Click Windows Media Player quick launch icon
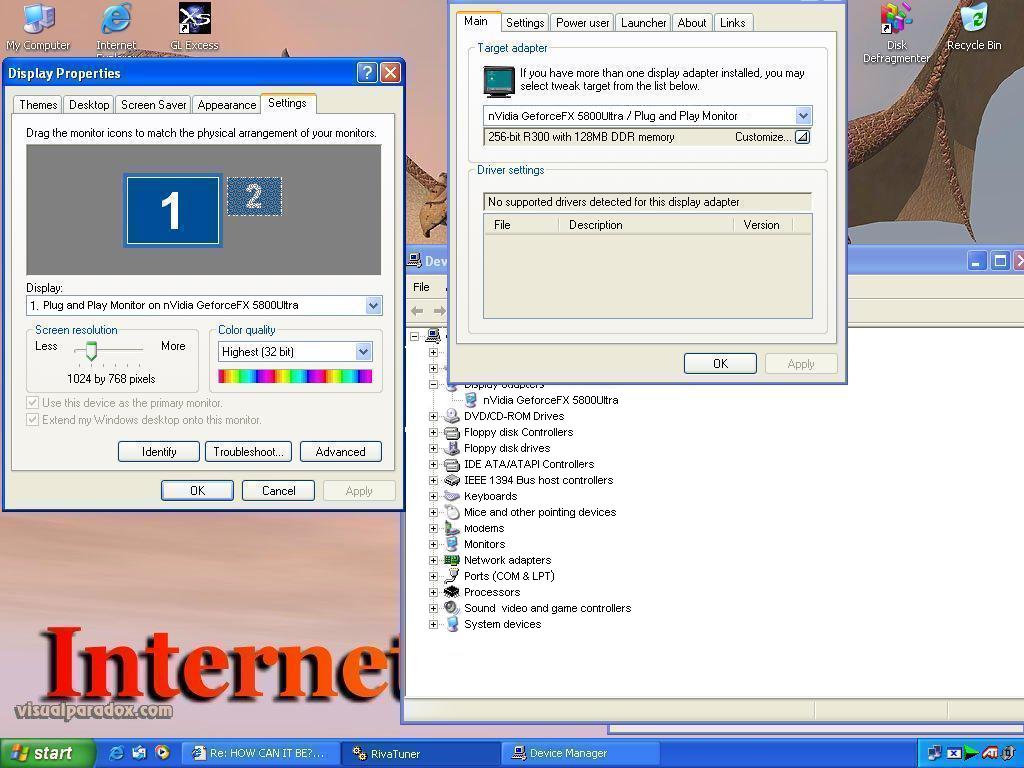Screen dimensions: 1024x768 tap(162, 753)
